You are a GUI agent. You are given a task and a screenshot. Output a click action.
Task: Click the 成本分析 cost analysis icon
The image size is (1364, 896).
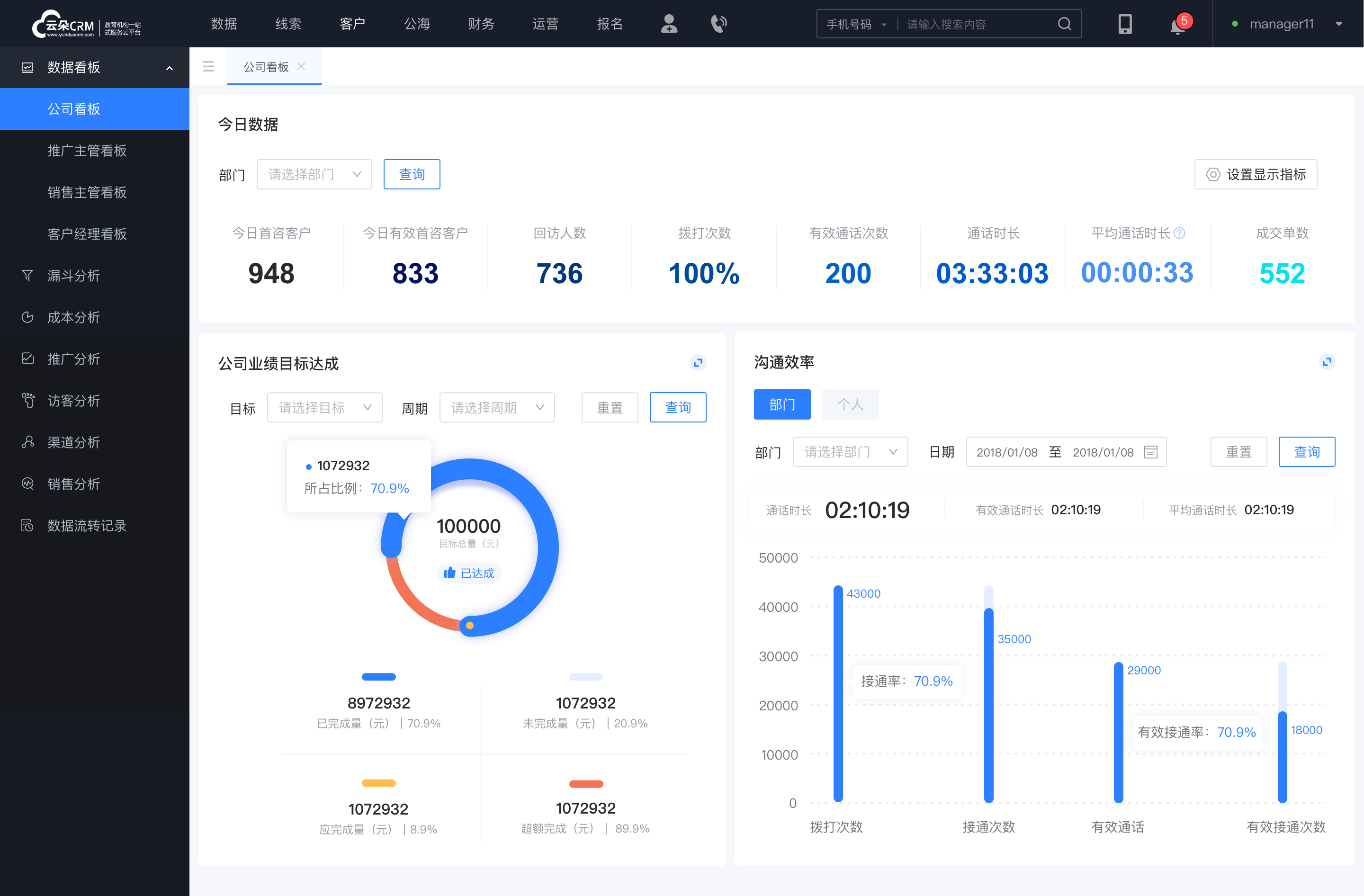point(27,316)
